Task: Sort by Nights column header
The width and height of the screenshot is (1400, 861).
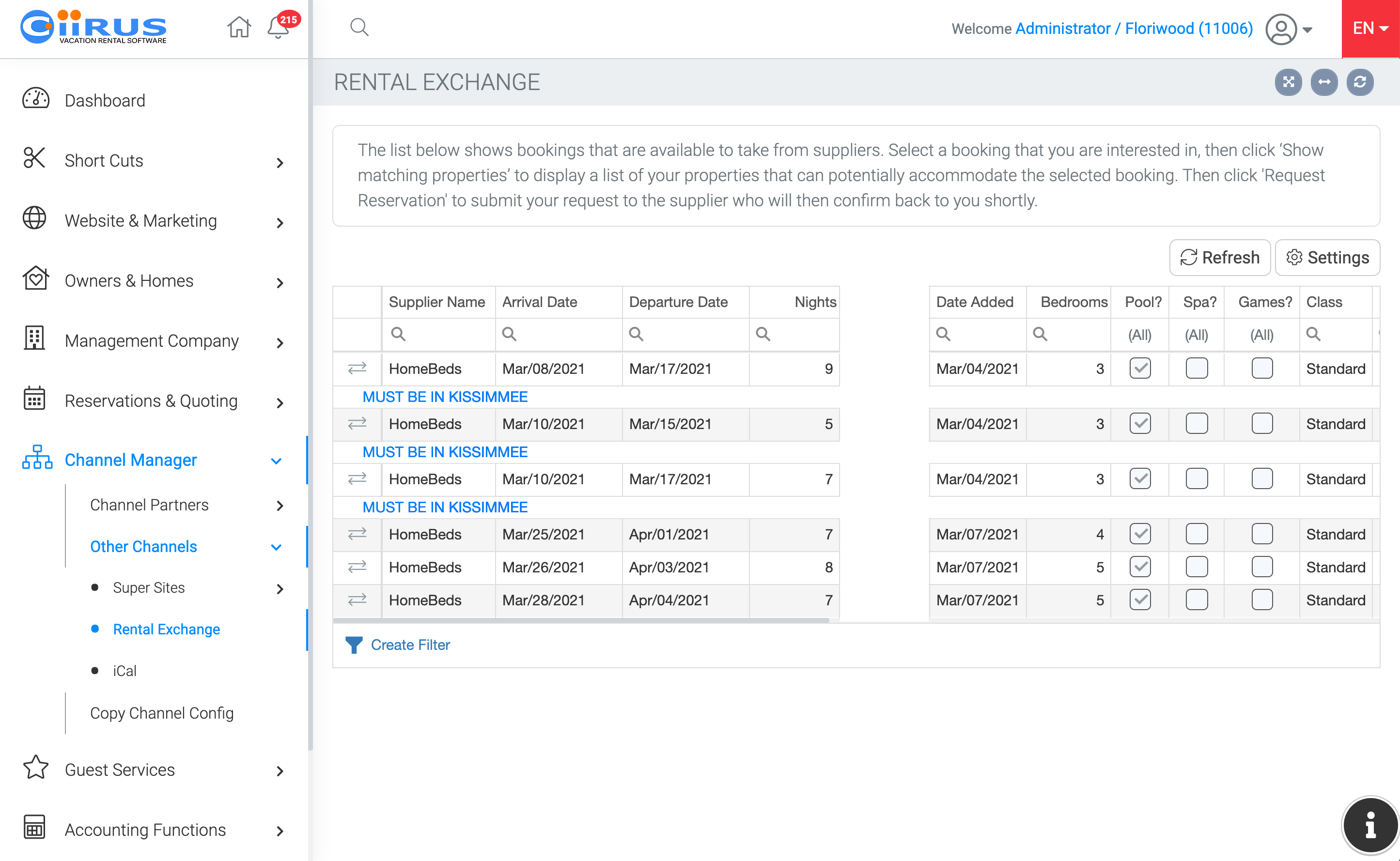Action: pos(794,302)
